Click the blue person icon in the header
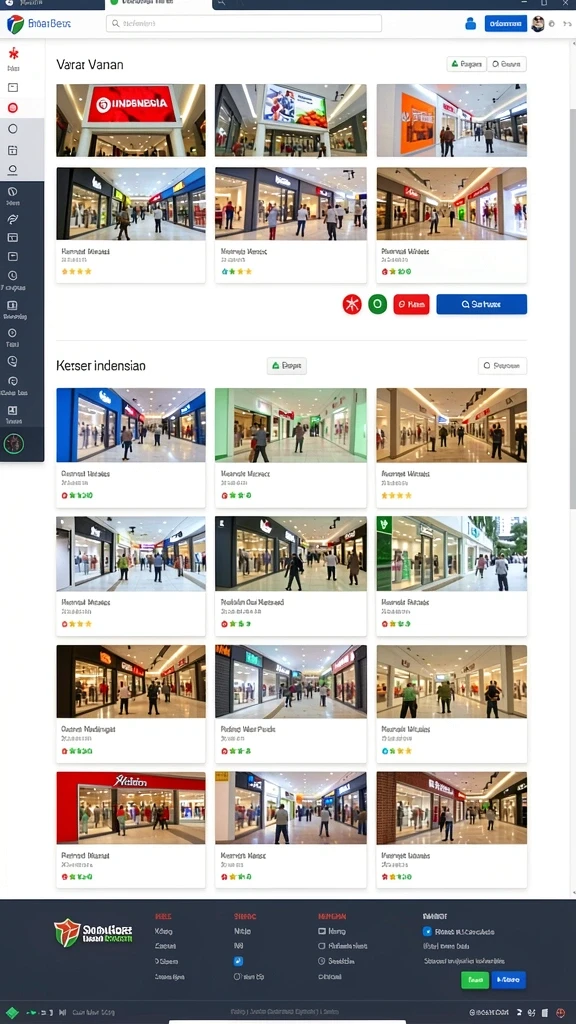 point(470,24)
